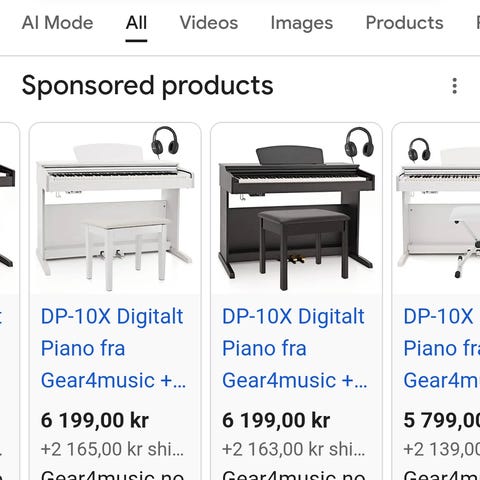Click the white piano with X-stool image
This screenshot has height=480, width=480.
[437, 209]
